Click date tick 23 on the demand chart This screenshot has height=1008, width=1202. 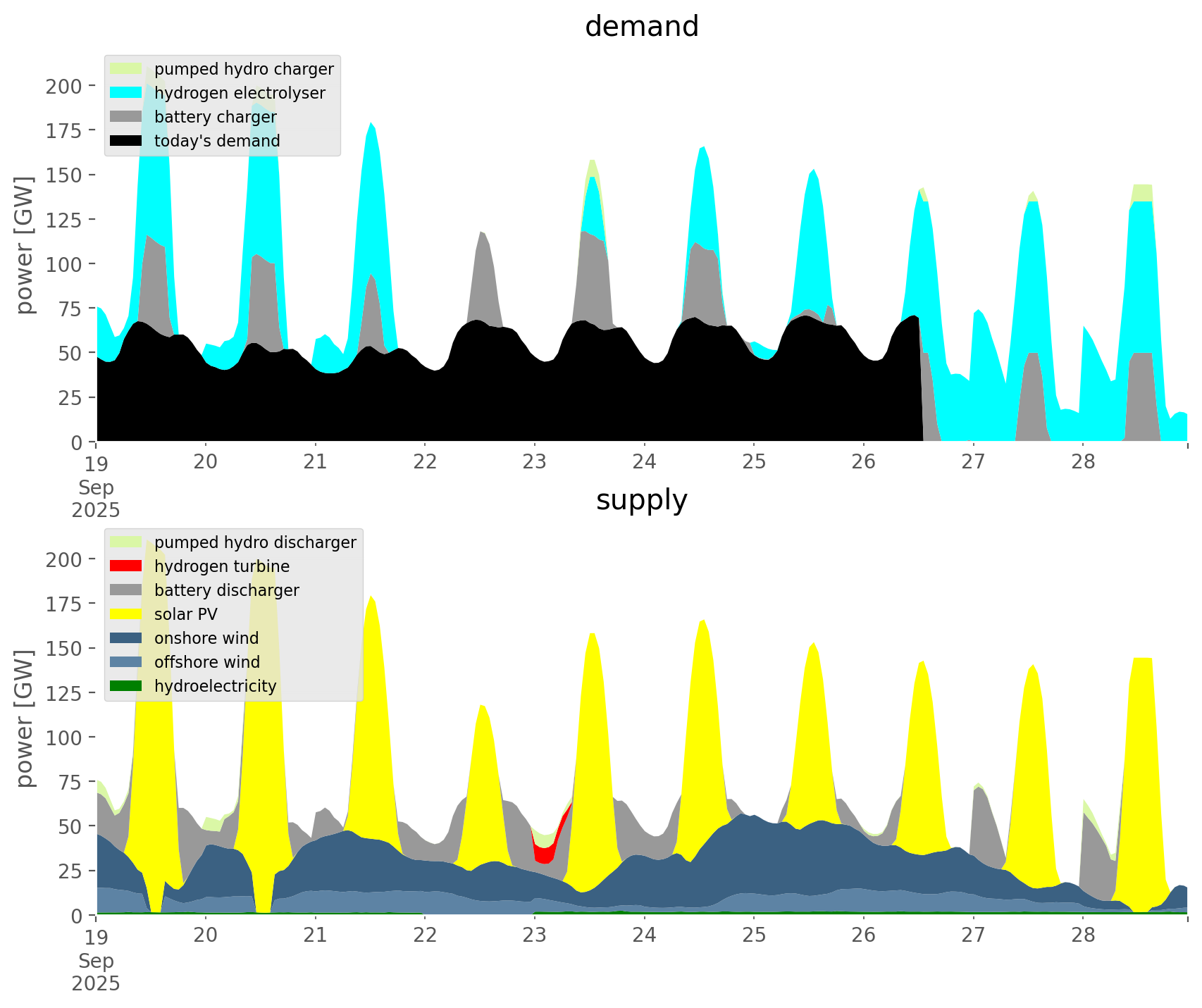pyautogui.click(x=535, y=462)
